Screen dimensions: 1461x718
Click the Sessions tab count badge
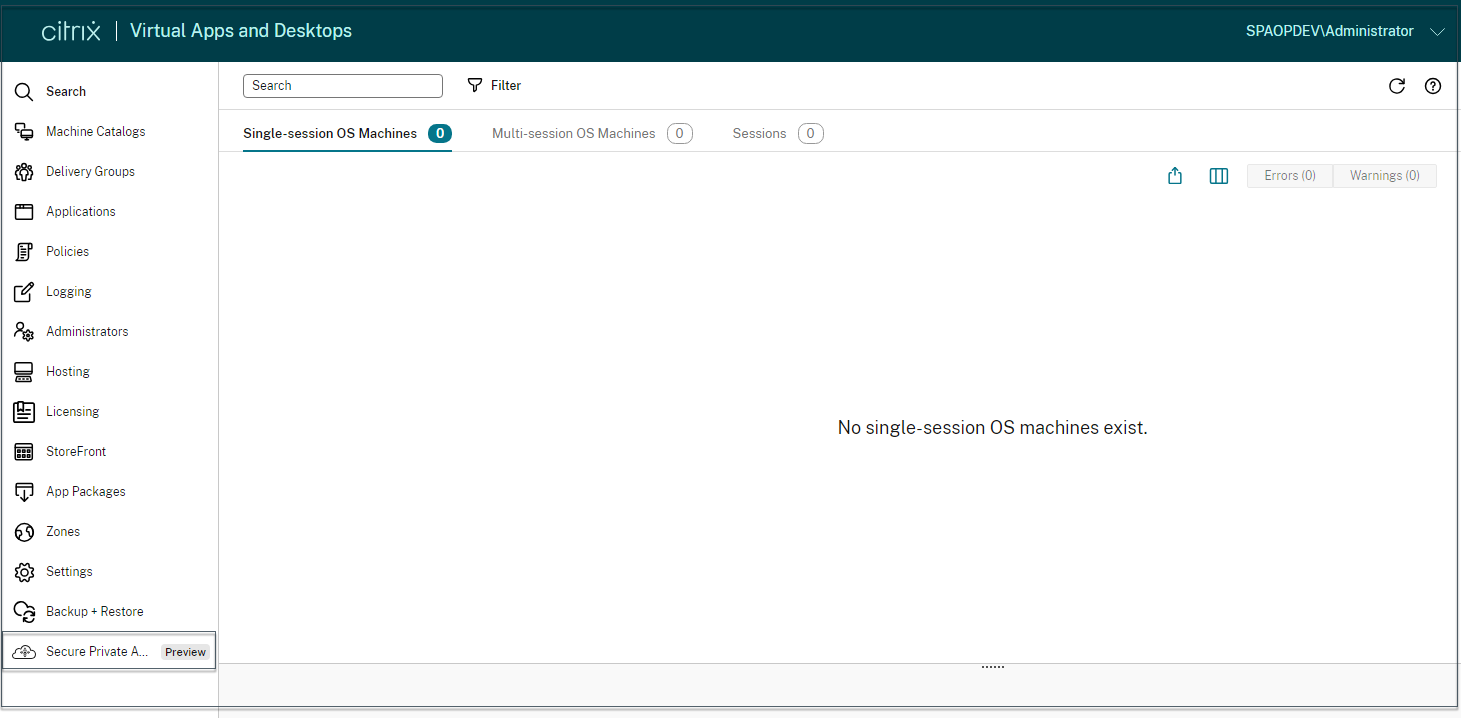click(x=811, y=133)
